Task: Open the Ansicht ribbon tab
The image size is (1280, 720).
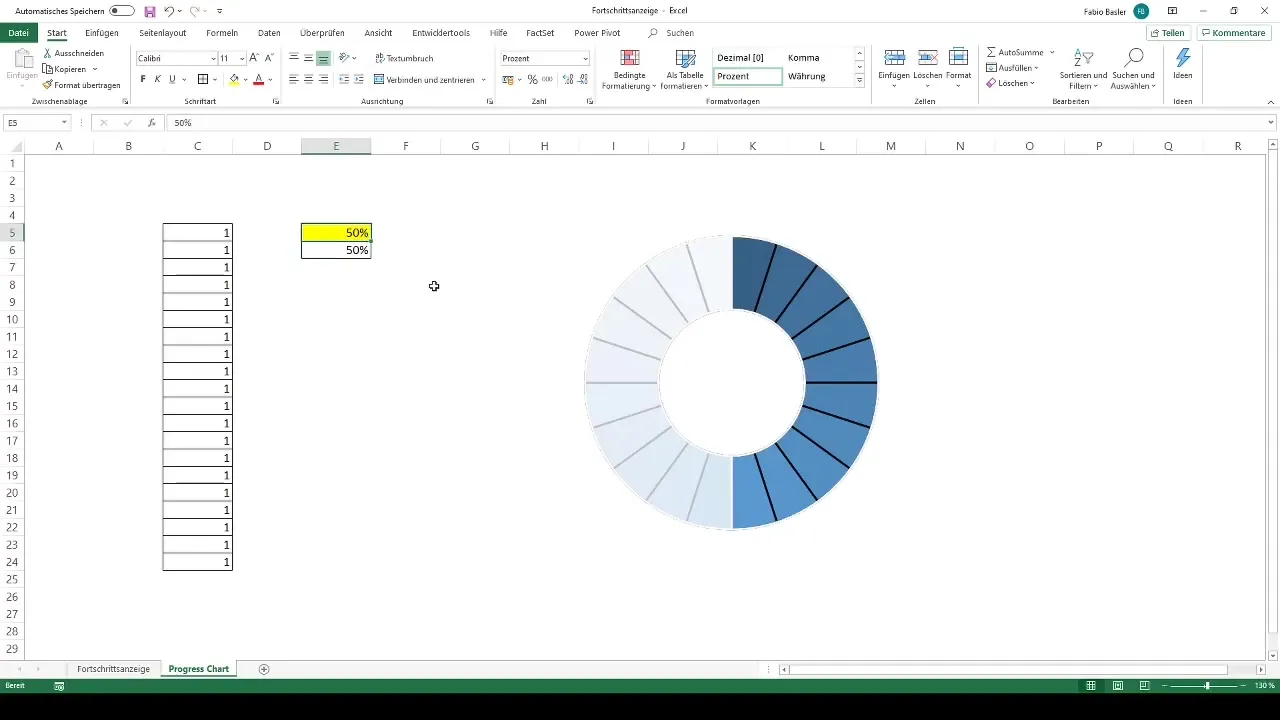Action: pyautogui.click(x=378, y=33)
